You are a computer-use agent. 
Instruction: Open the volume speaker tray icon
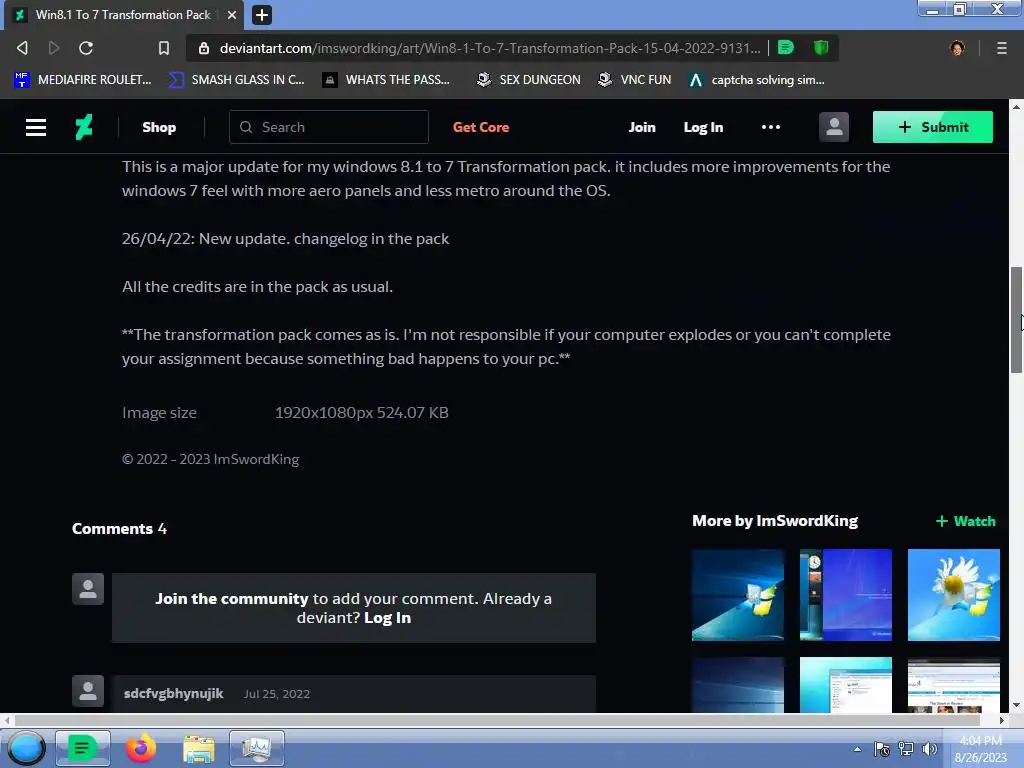[x=930, y=749]
